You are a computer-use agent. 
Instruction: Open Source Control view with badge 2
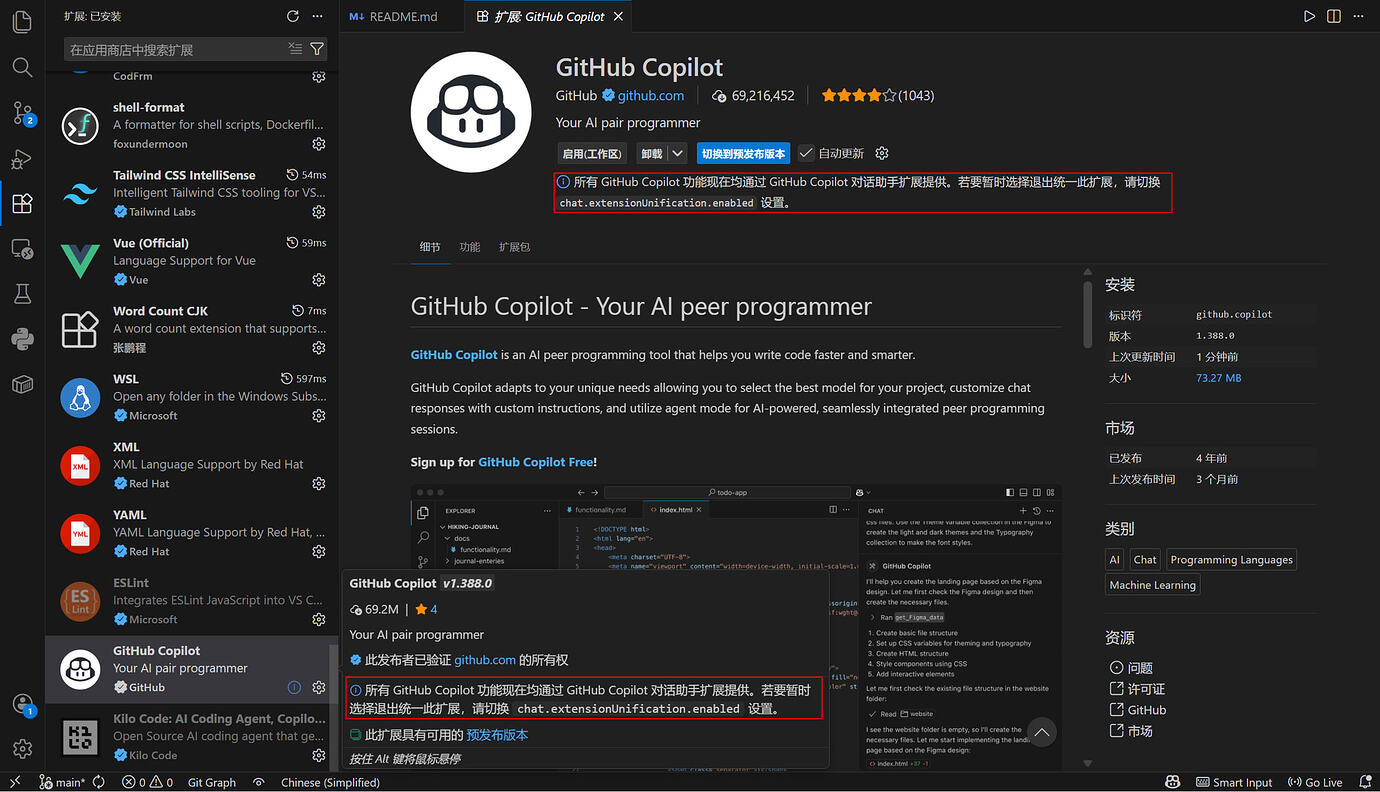point(22,113)
